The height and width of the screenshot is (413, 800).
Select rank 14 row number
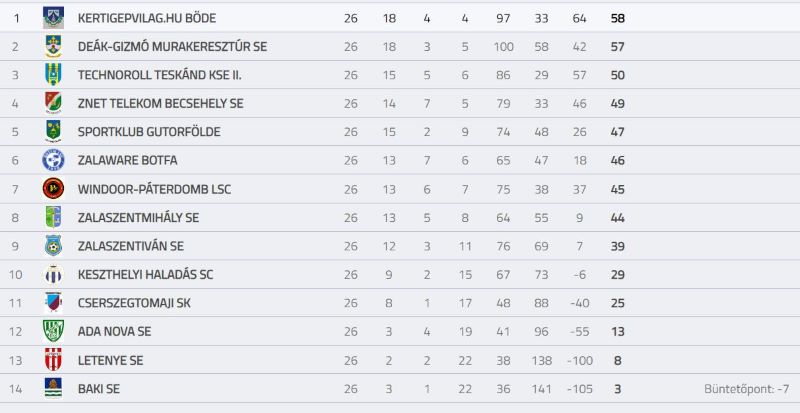pos(15,389)
